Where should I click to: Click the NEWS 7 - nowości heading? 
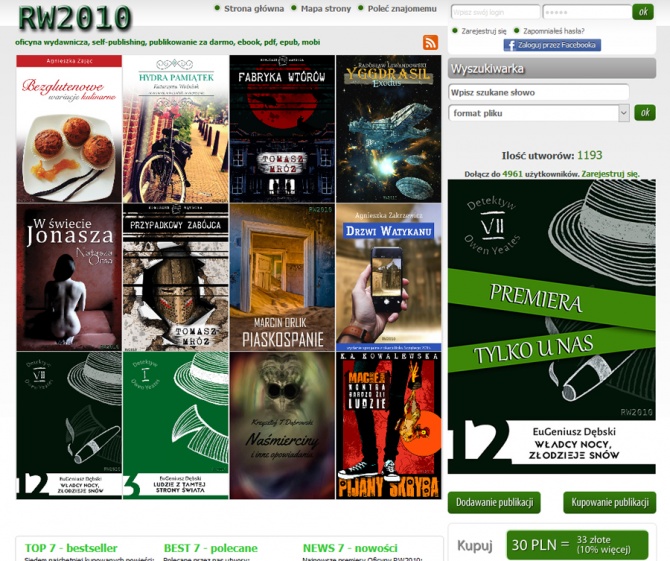coord(350,548)
